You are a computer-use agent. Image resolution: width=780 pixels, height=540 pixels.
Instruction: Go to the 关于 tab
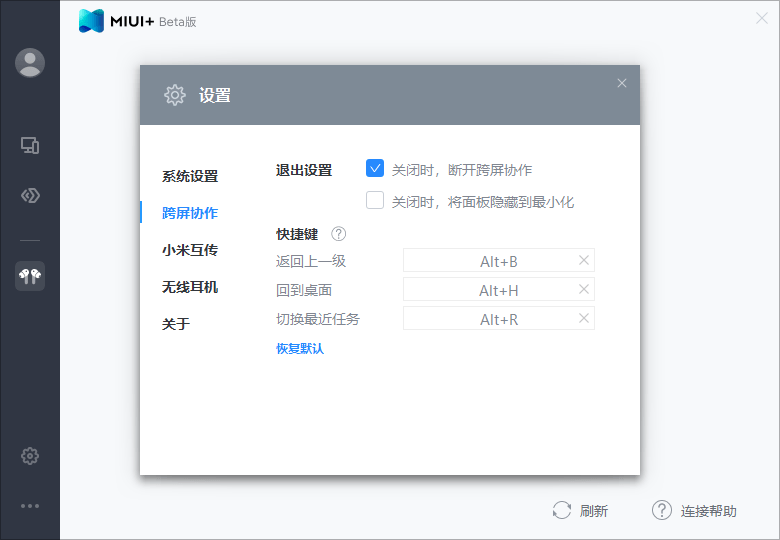coord(176,324)
